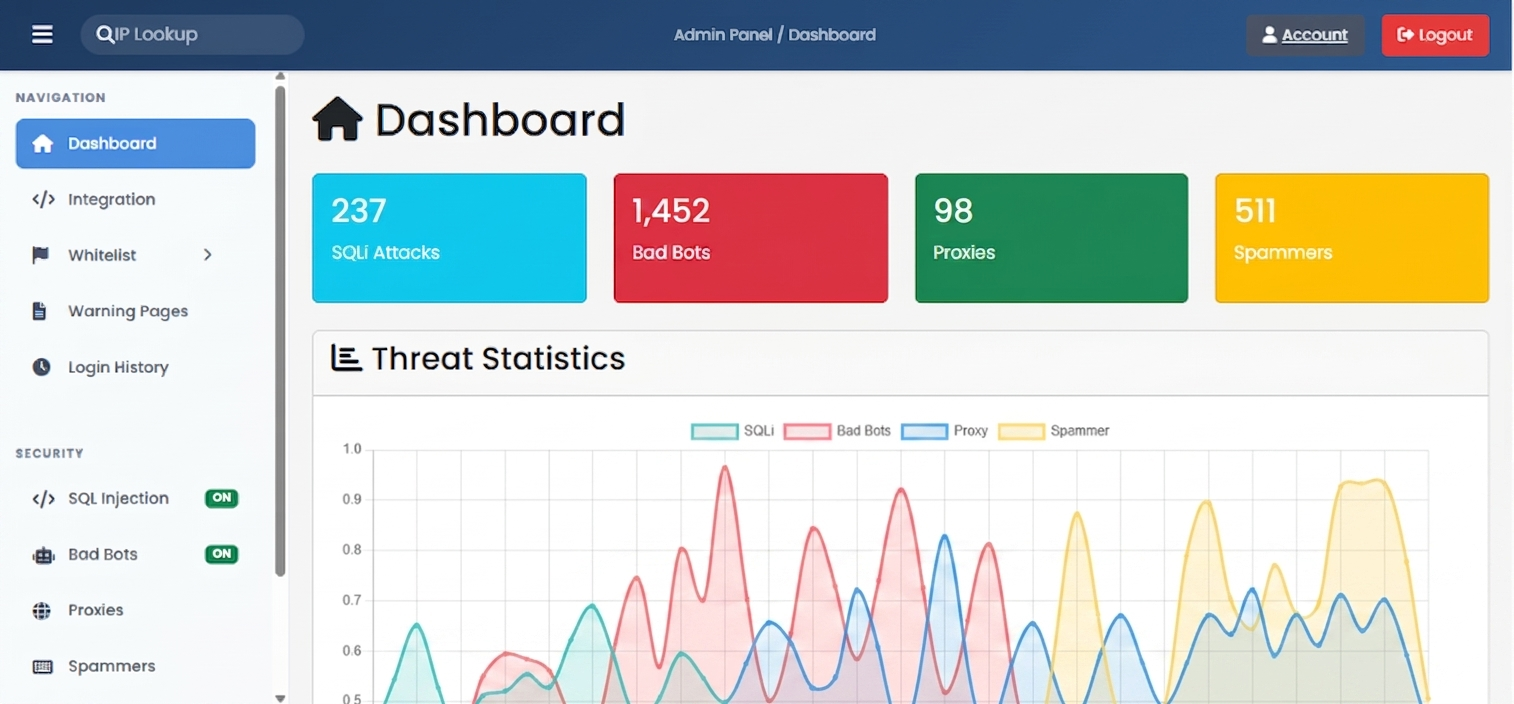Toggle the Bad Bots ON badge
The image size is (1514, 704).
click(222, 554)
